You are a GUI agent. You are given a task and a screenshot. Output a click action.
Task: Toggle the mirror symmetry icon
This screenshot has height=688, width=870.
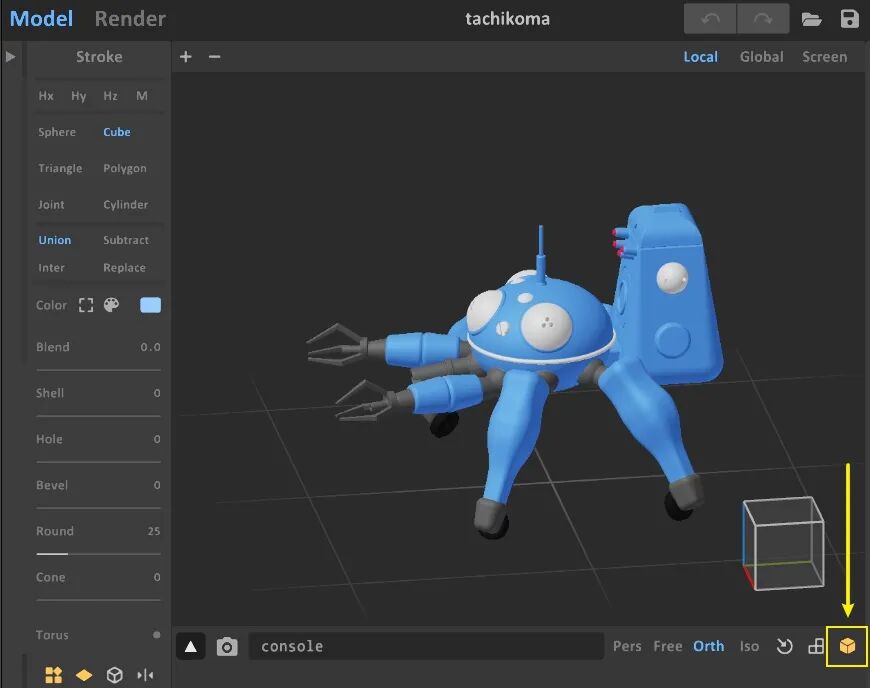[145, 675]
